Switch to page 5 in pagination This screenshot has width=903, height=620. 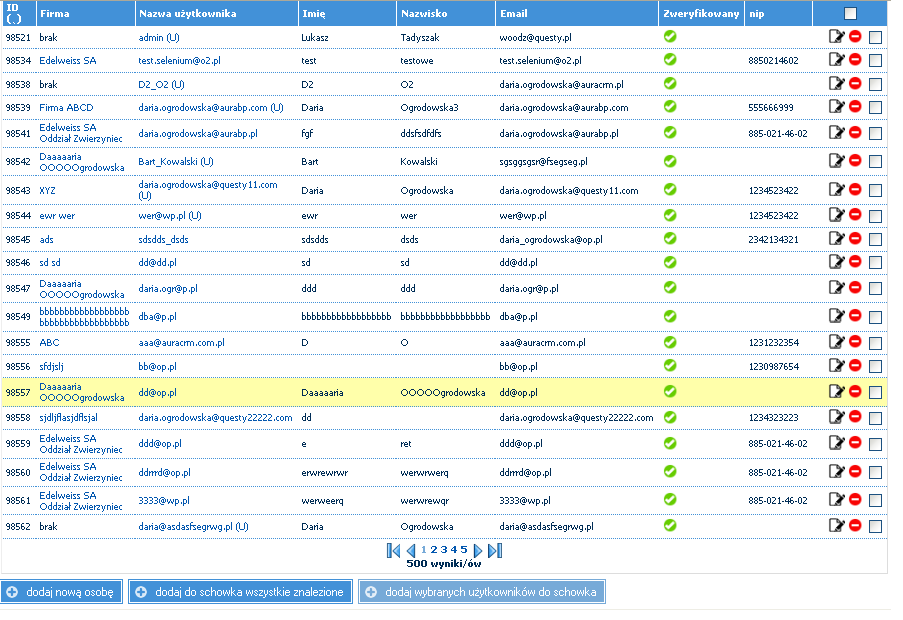[x=464, y=550]
